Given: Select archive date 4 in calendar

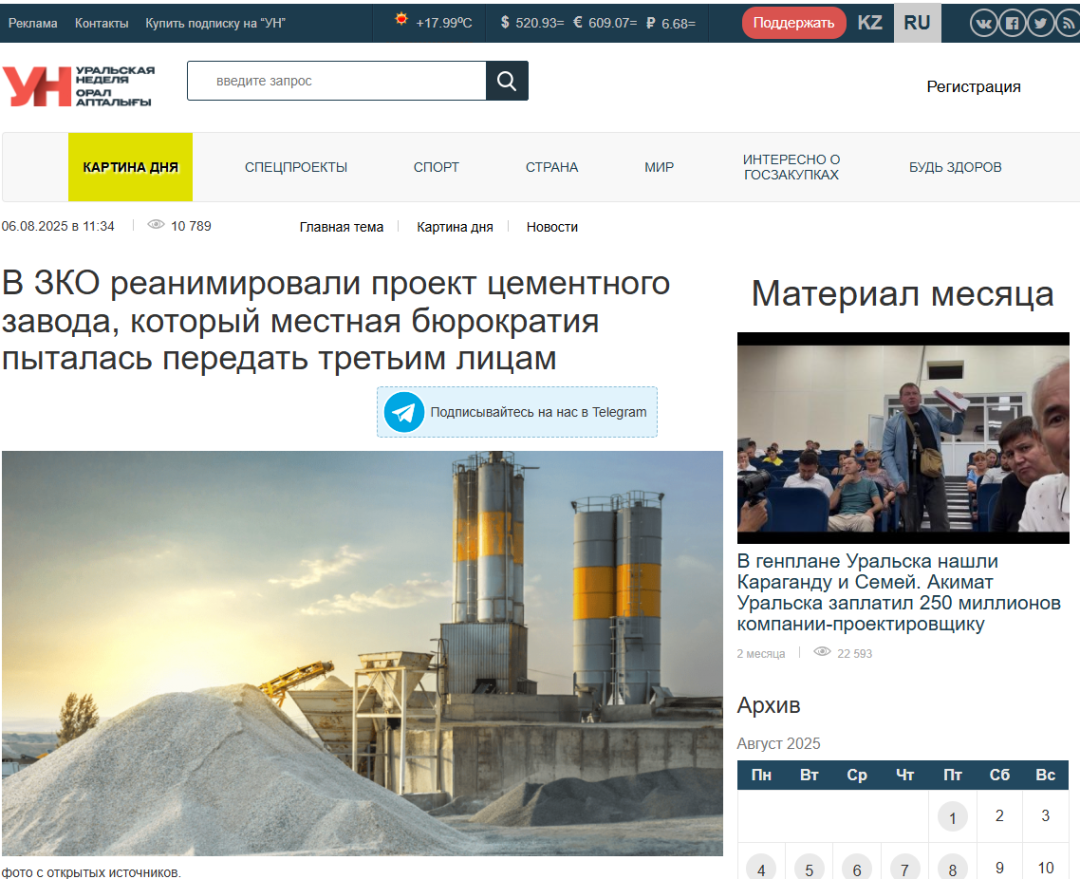Looking at the screenshot, I should pos(761,869).
